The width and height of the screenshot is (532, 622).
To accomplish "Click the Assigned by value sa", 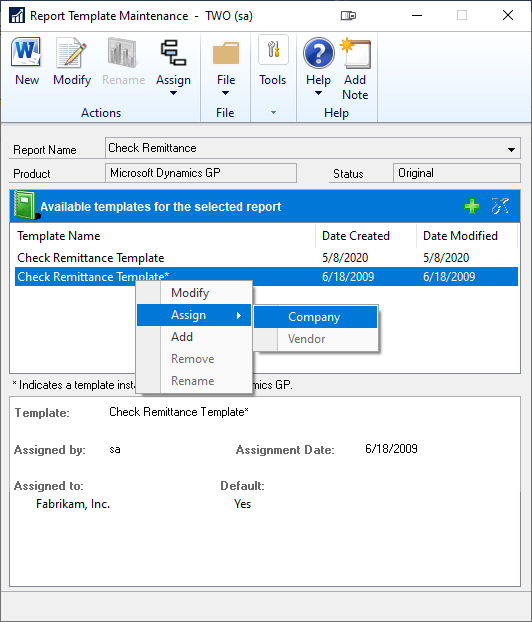I will (115, 449).
